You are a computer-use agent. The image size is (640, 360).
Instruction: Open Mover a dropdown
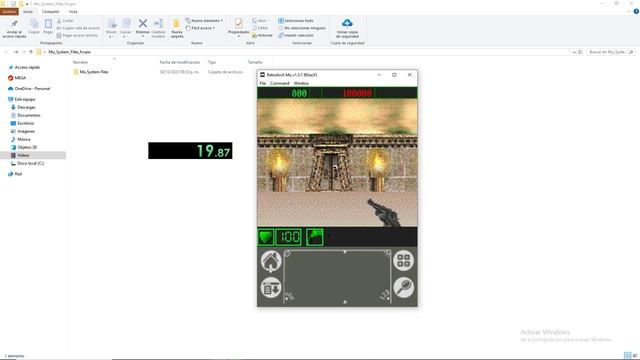point(111,28)
